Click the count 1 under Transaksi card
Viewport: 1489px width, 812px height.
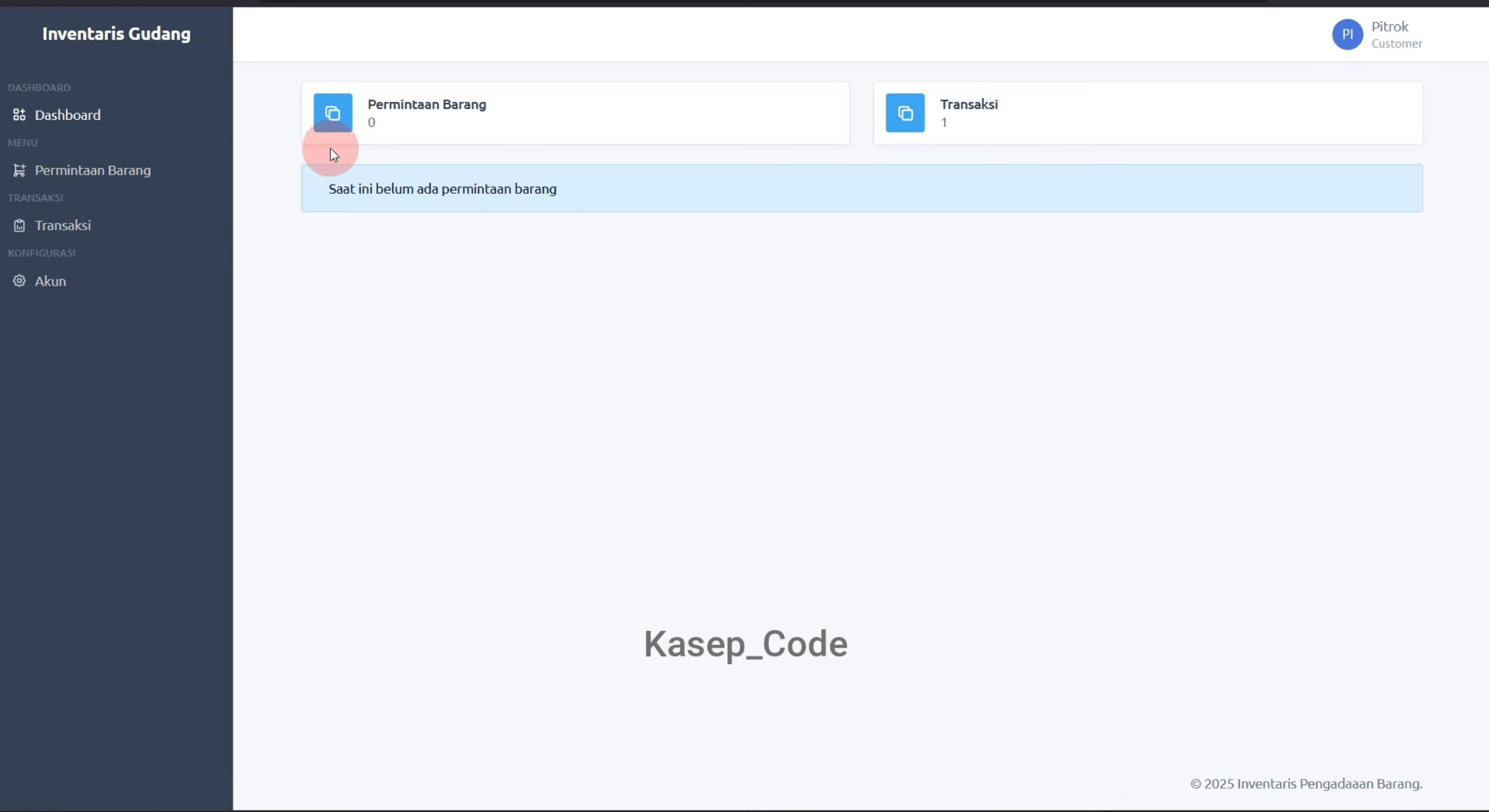click(944, 122)
